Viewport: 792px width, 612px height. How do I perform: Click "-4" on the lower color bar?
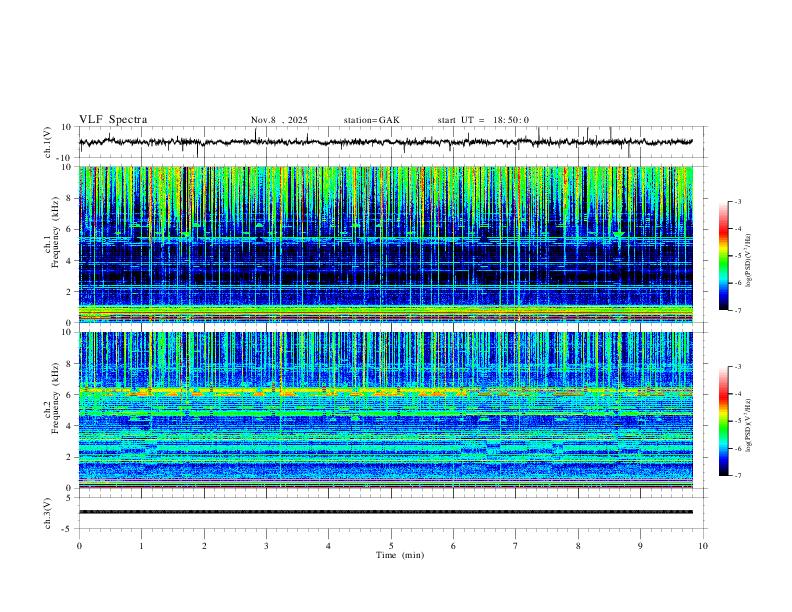[x=737, y=394]
